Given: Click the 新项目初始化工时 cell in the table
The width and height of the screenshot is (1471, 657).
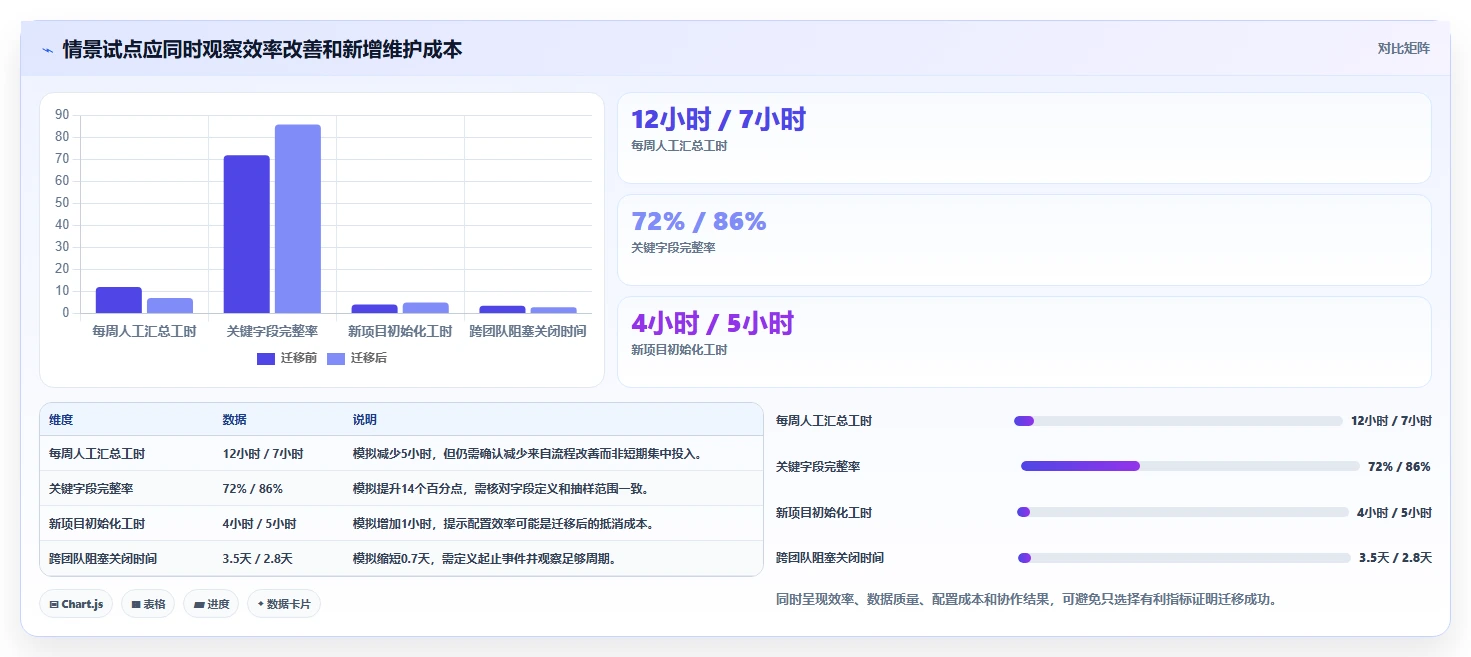Looking at the screenshot, I should pyautogui.click(x=97, y=524).
